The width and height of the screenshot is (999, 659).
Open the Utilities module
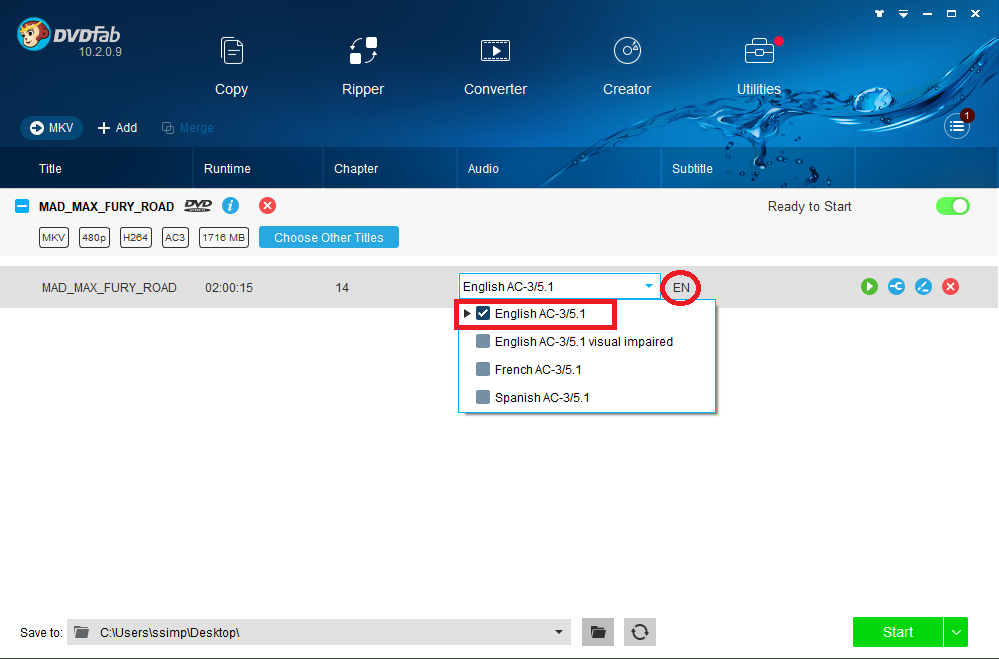click(759, 66)
